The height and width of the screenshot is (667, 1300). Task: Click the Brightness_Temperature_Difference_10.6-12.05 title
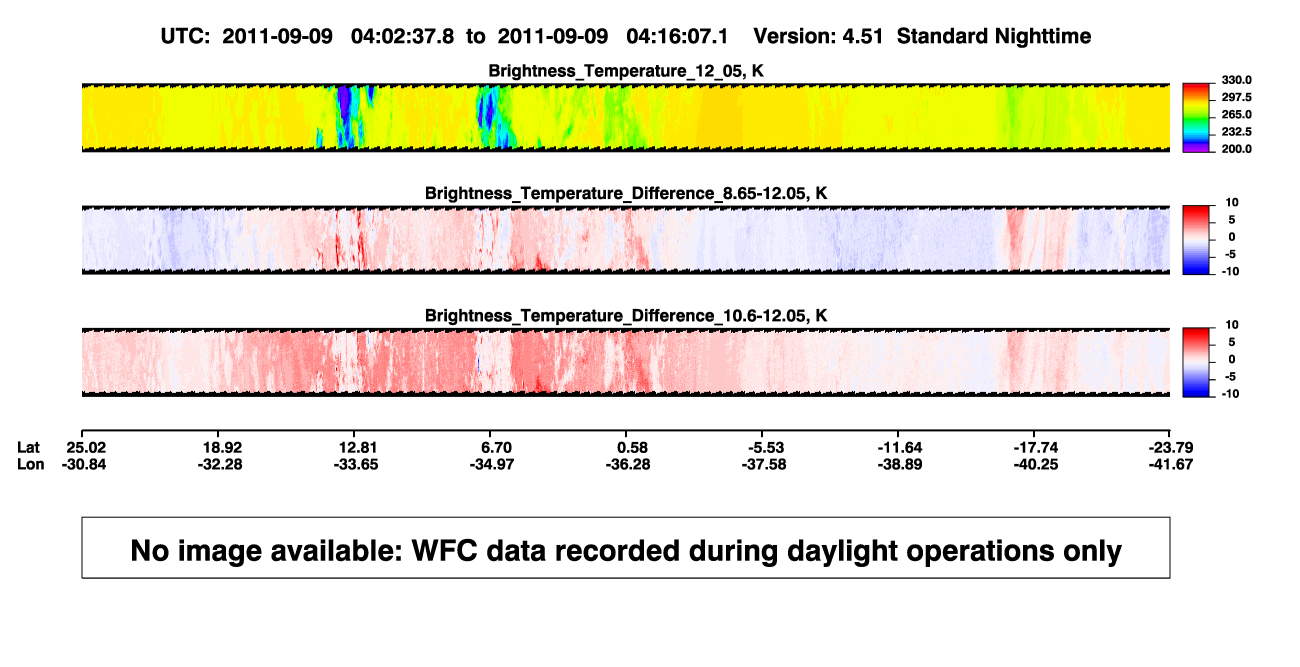pyautogui.click(x=626, y=316)
